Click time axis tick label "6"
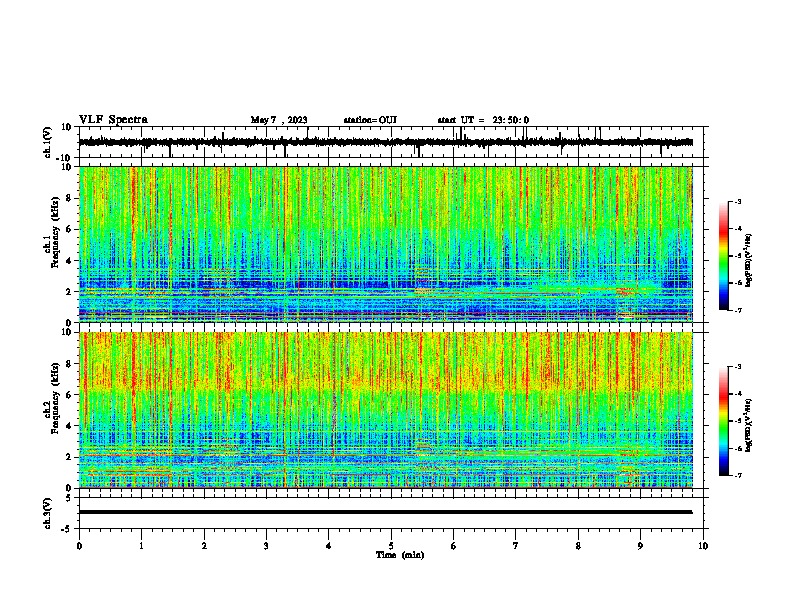Image resolution: width=792 pixels, height=612 pixels. pos(454,546)
